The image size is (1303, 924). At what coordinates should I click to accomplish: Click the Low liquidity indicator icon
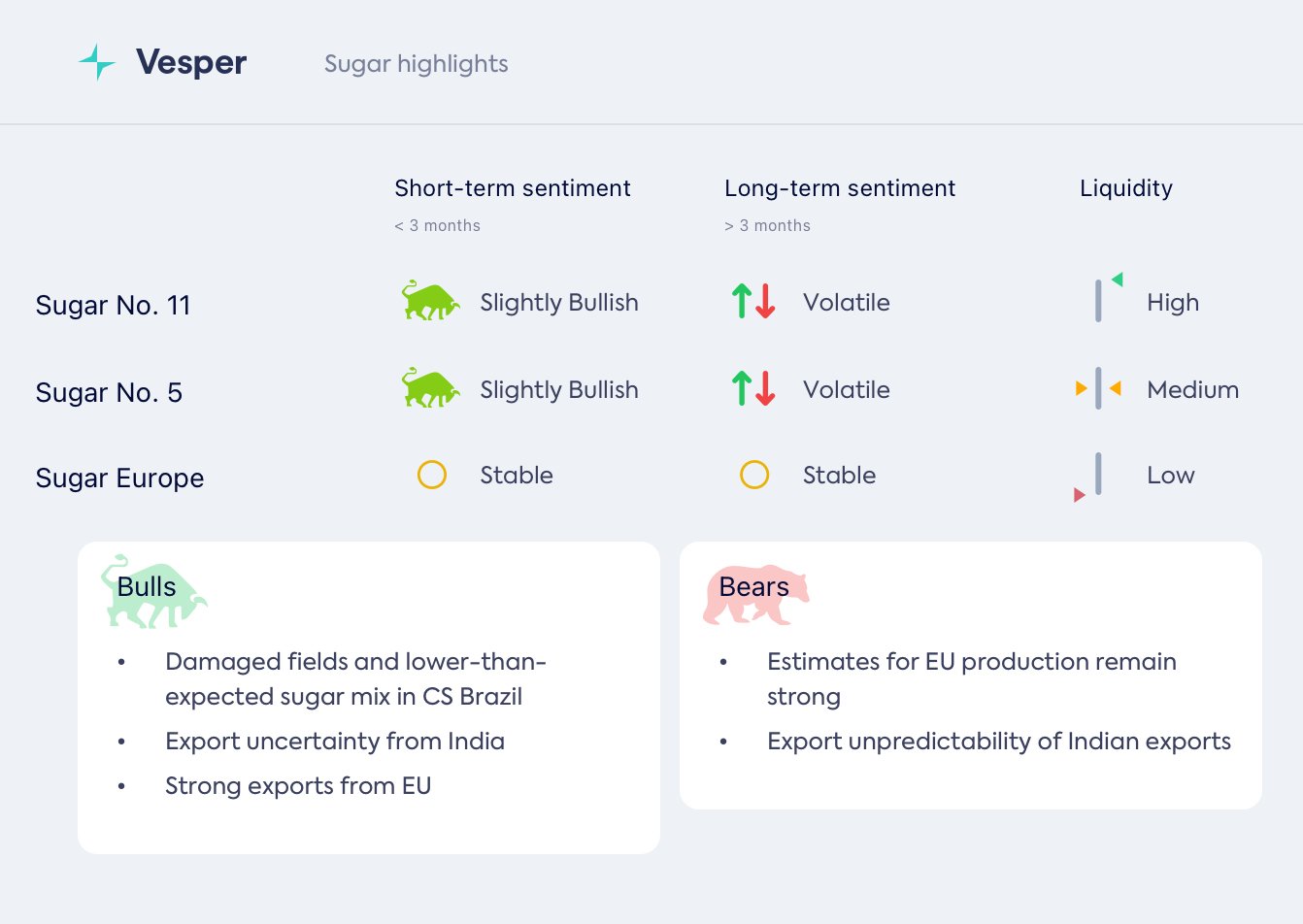pos(1093,478)
